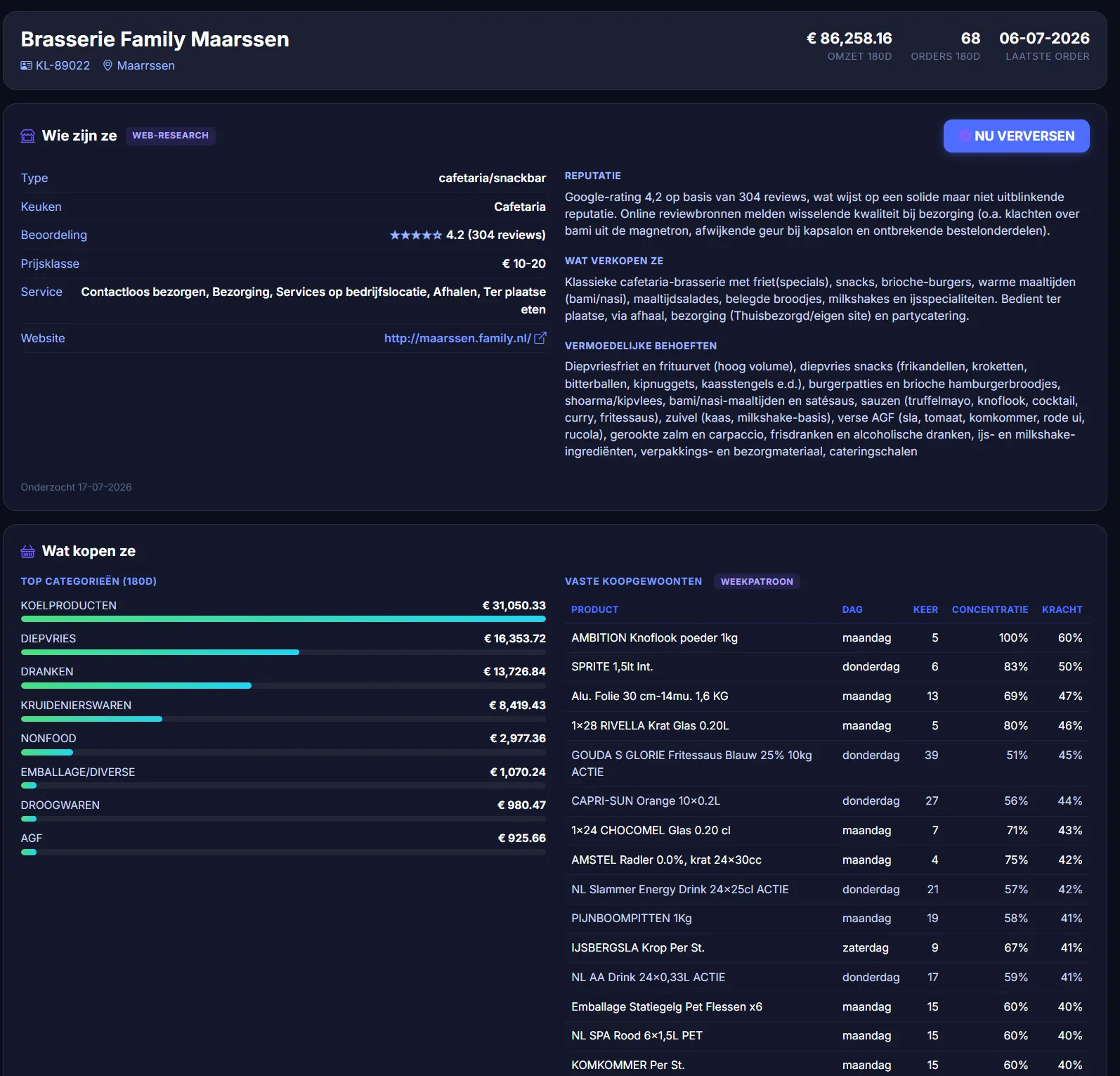The image size is (1120, 1076).
Task: Select the CAPRI-SUN Orange 10×0.2L row
Action: tap(827, 801)
